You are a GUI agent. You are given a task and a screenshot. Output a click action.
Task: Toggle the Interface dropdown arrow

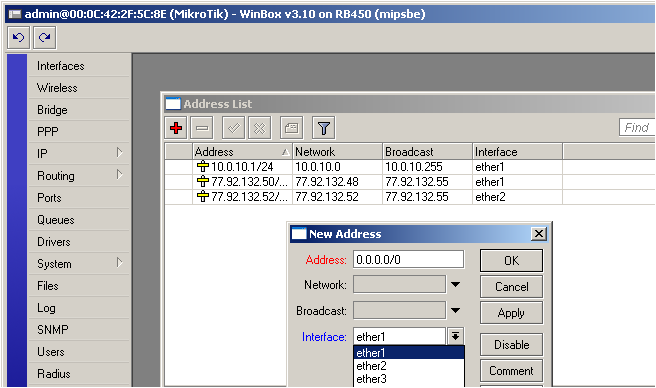pos(456,336)
